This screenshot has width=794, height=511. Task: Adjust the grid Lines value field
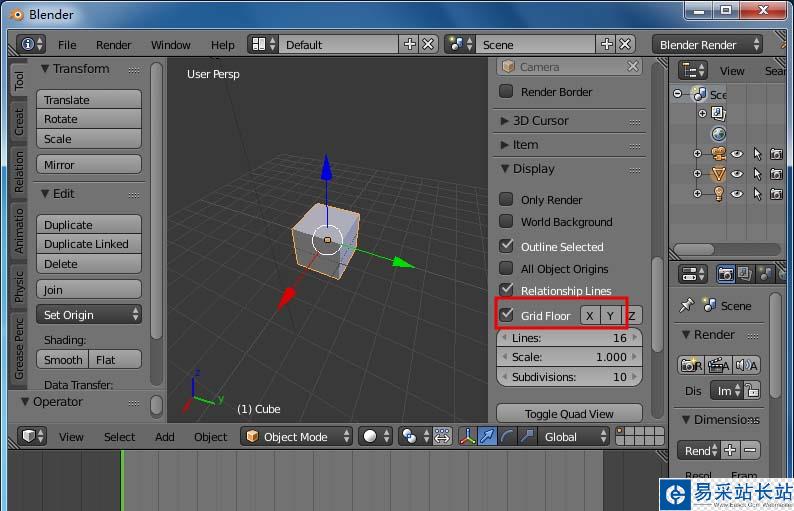coord(569,337)
